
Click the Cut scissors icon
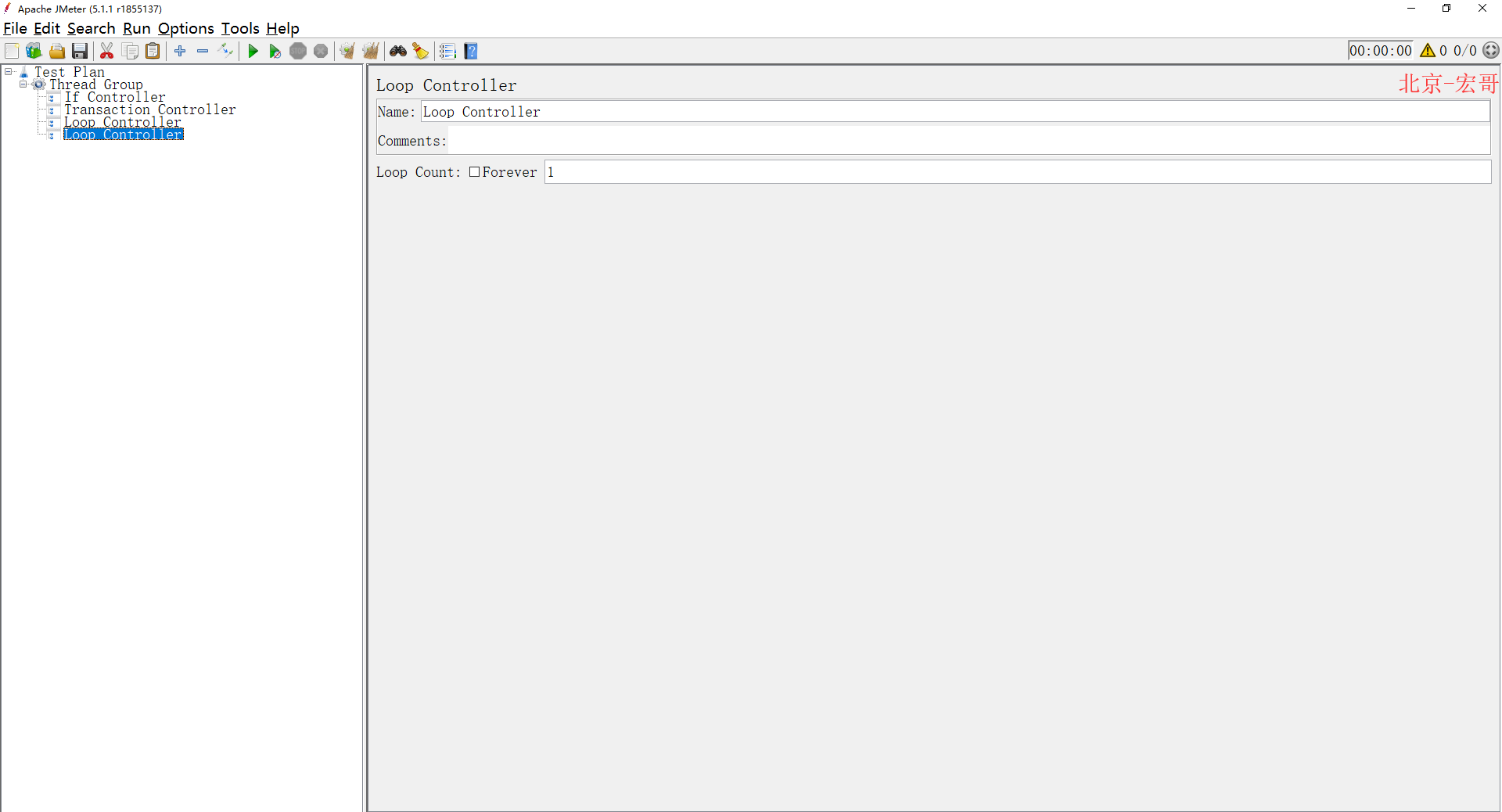(107, 51)
